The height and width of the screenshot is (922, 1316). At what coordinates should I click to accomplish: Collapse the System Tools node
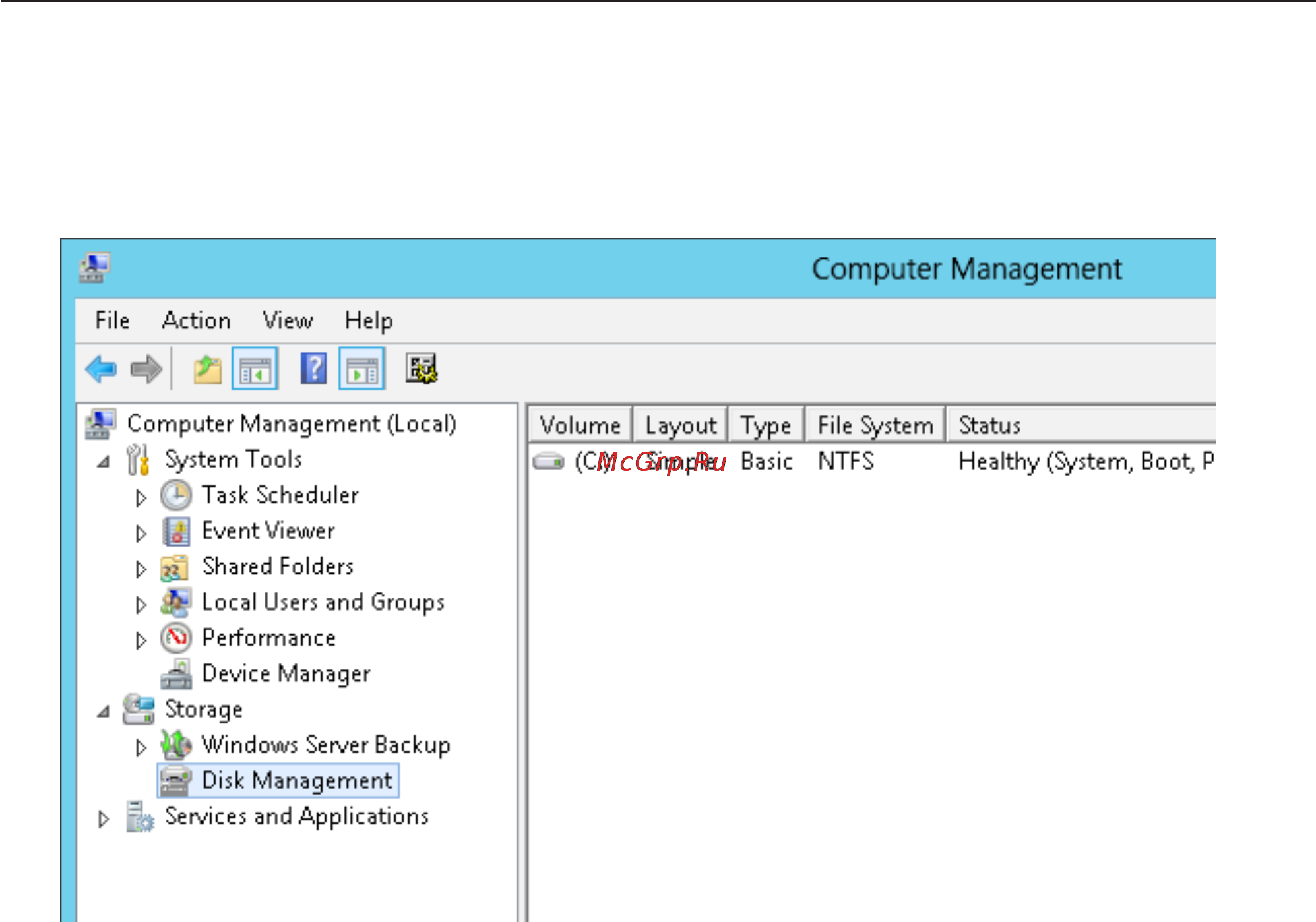coord(104,462)
